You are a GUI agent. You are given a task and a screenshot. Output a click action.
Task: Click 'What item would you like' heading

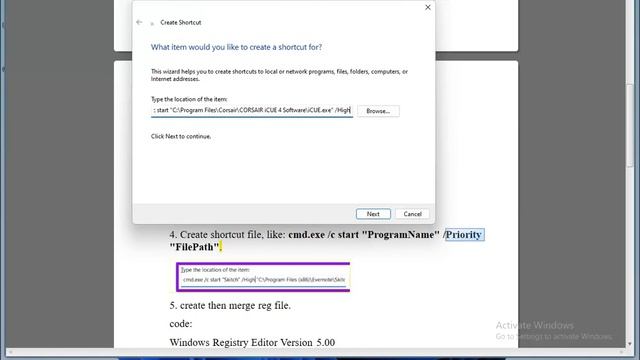(236, 47)
